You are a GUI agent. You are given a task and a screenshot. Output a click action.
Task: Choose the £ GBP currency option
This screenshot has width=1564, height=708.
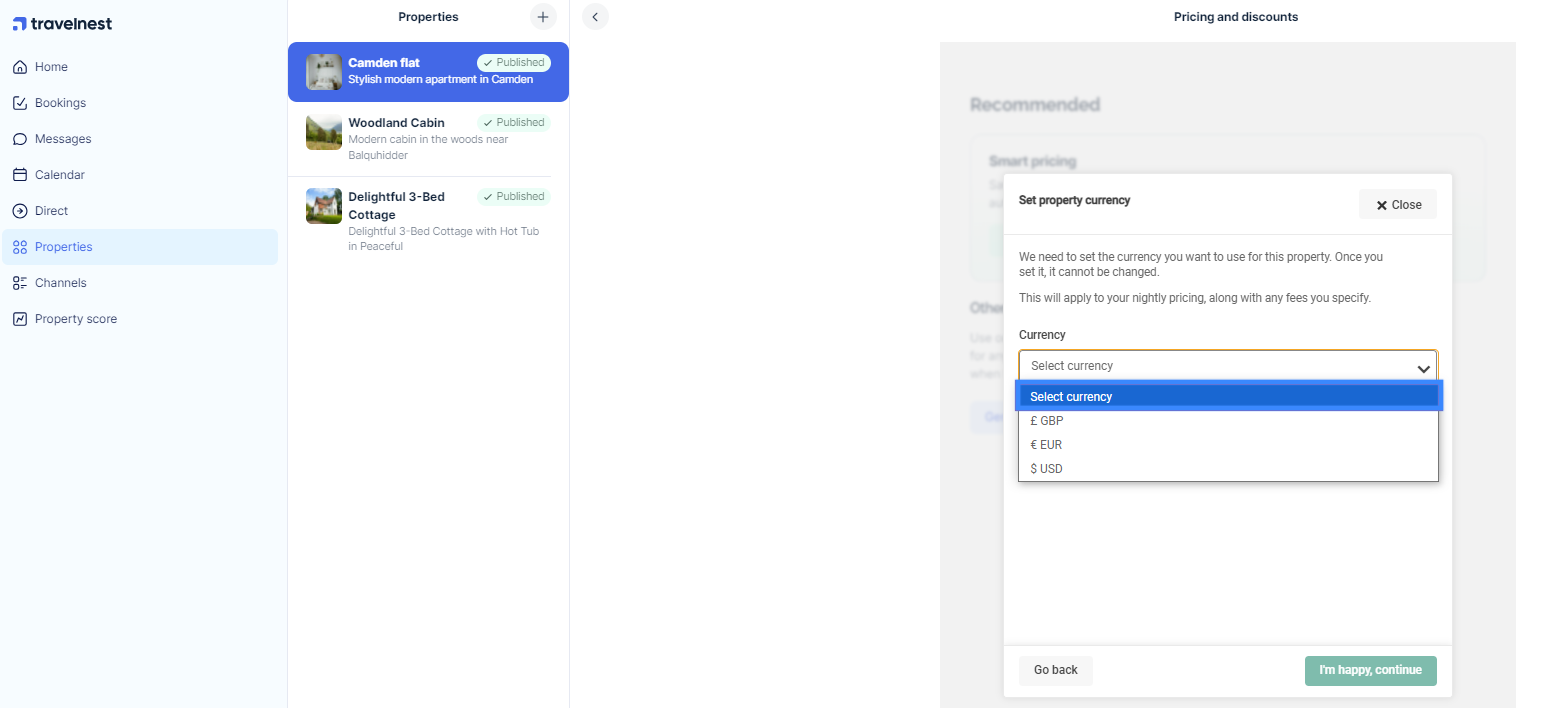[x=1228, y=421]
